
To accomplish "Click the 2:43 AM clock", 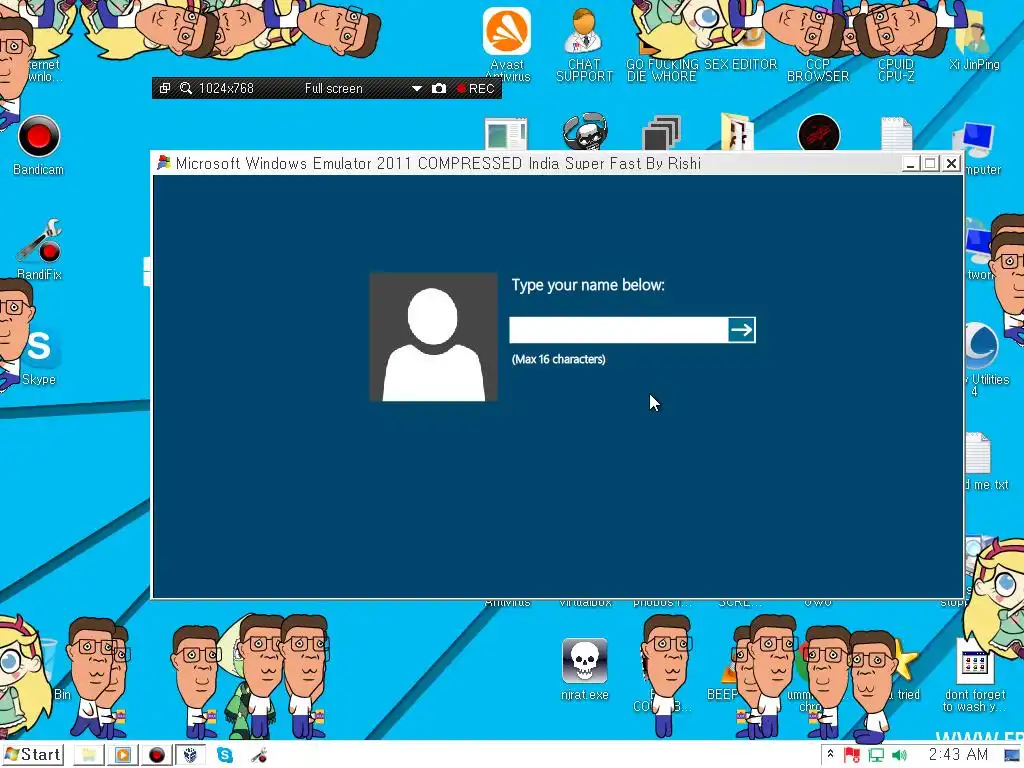I will point(958,755).
